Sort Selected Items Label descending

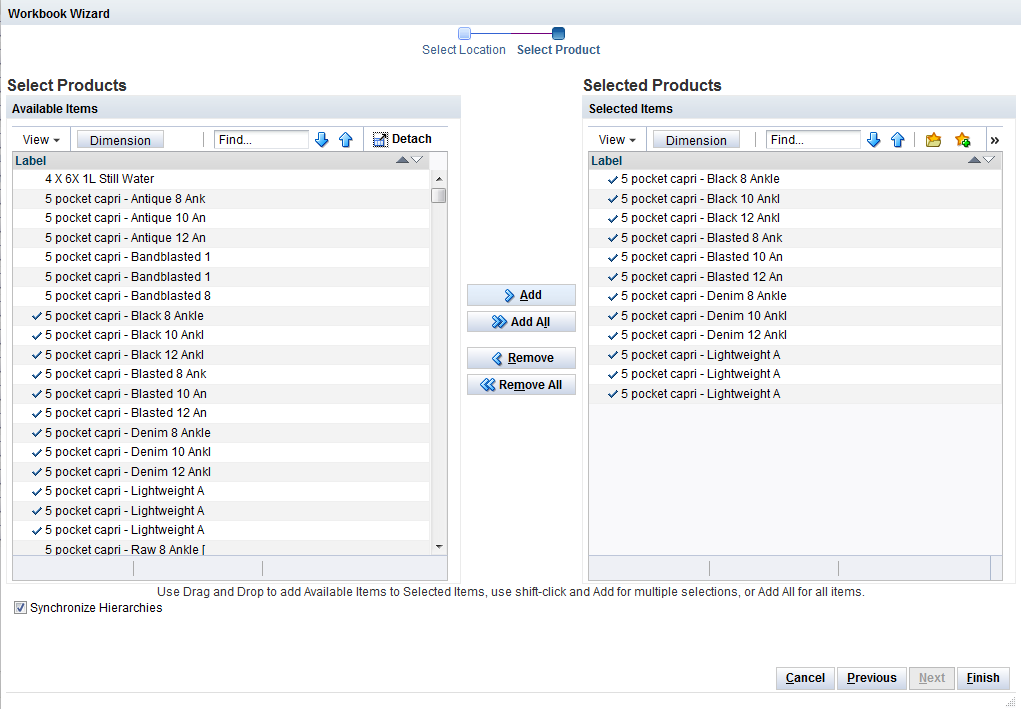point(988,160)
